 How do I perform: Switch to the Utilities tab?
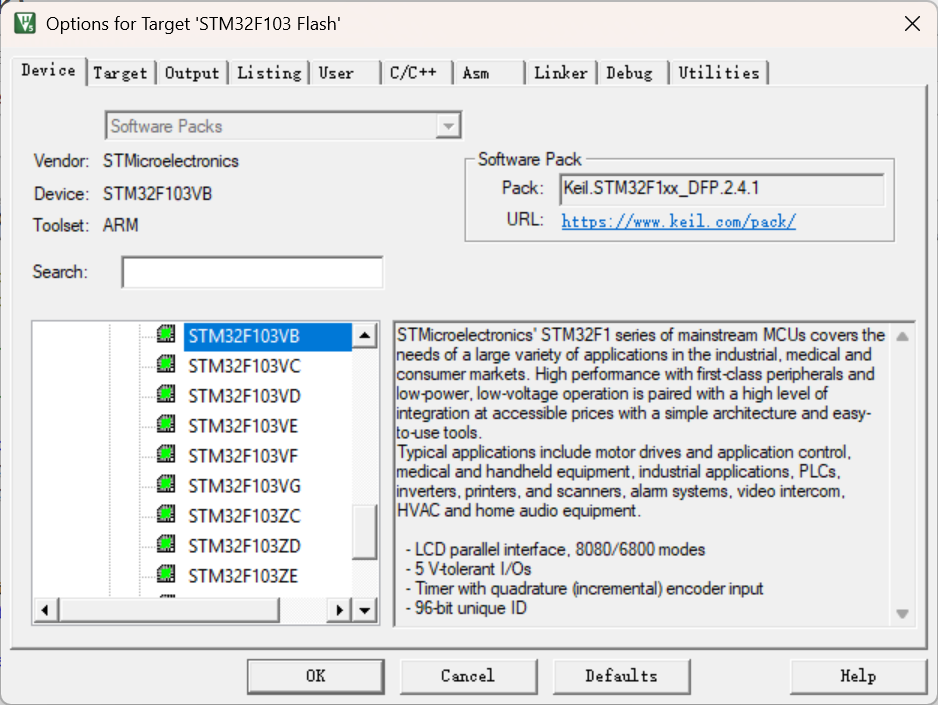719,73
